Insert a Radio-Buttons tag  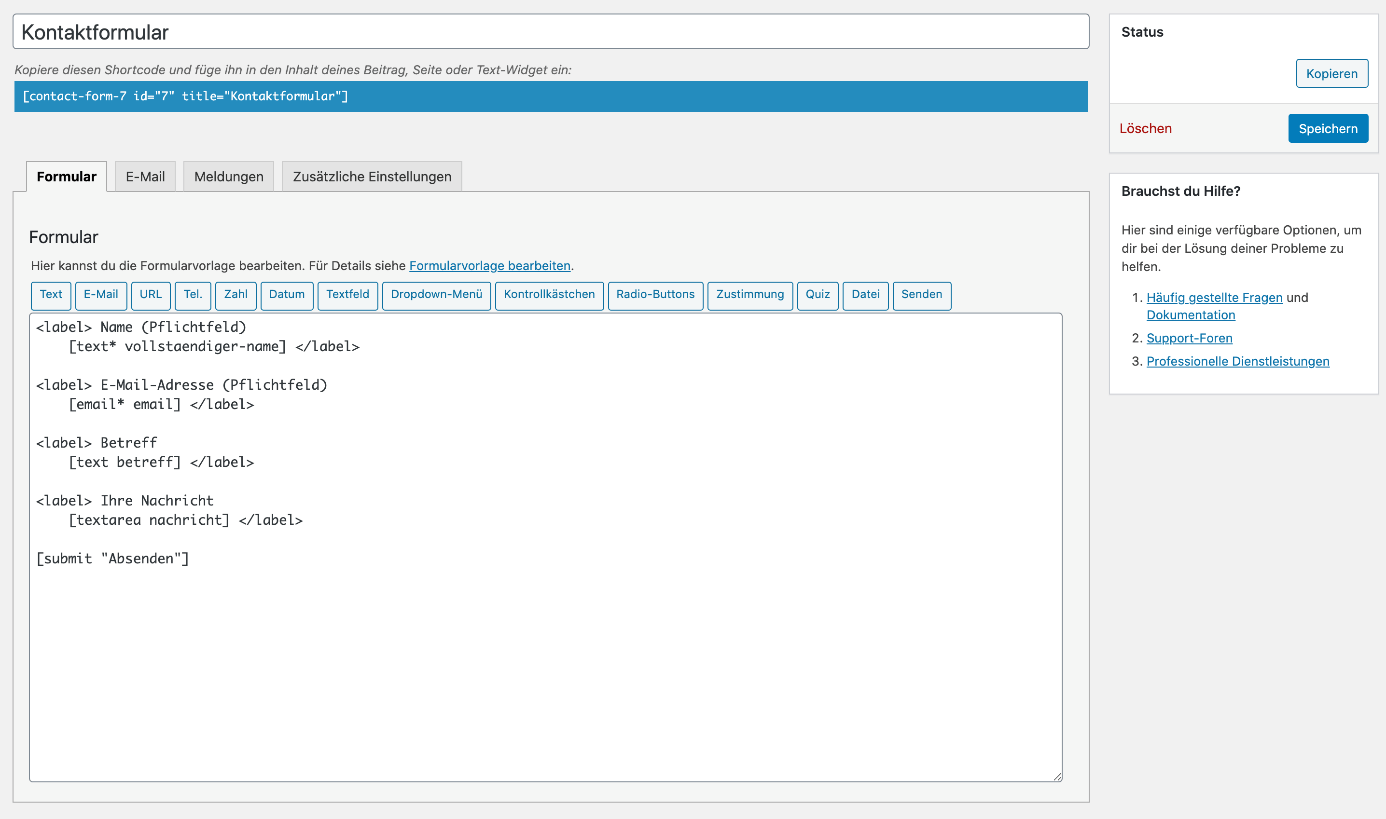pos(655,295)
